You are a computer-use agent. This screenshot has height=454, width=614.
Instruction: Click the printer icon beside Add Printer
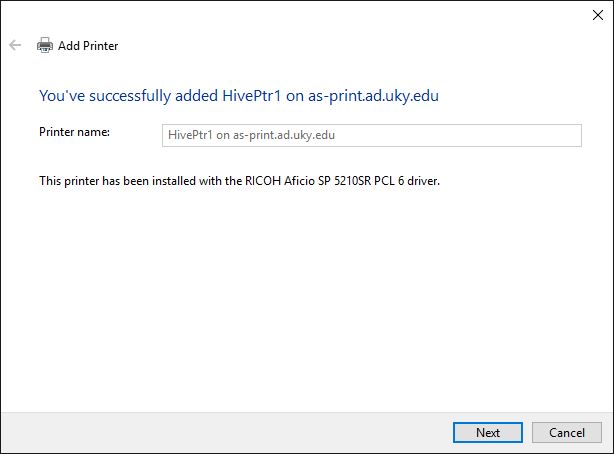point(45,45)
